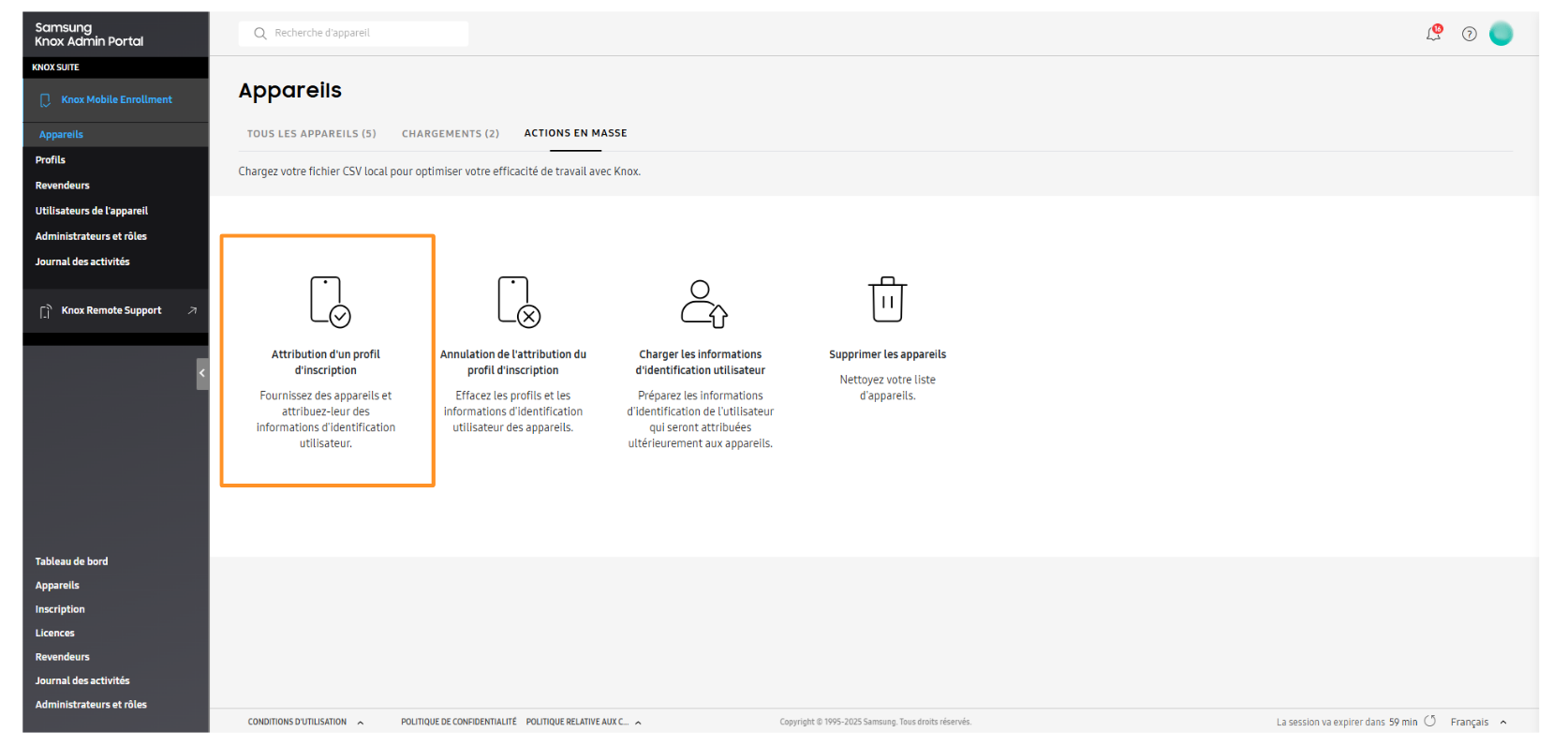
Task: Switch to Tous les appareils (5) tab
Action: (311, 134)
